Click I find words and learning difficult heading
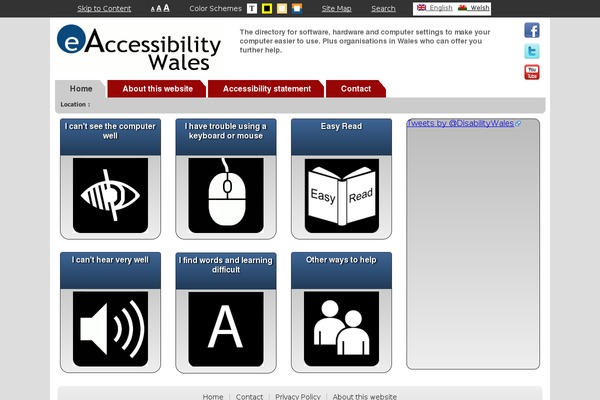 point(226,265)
